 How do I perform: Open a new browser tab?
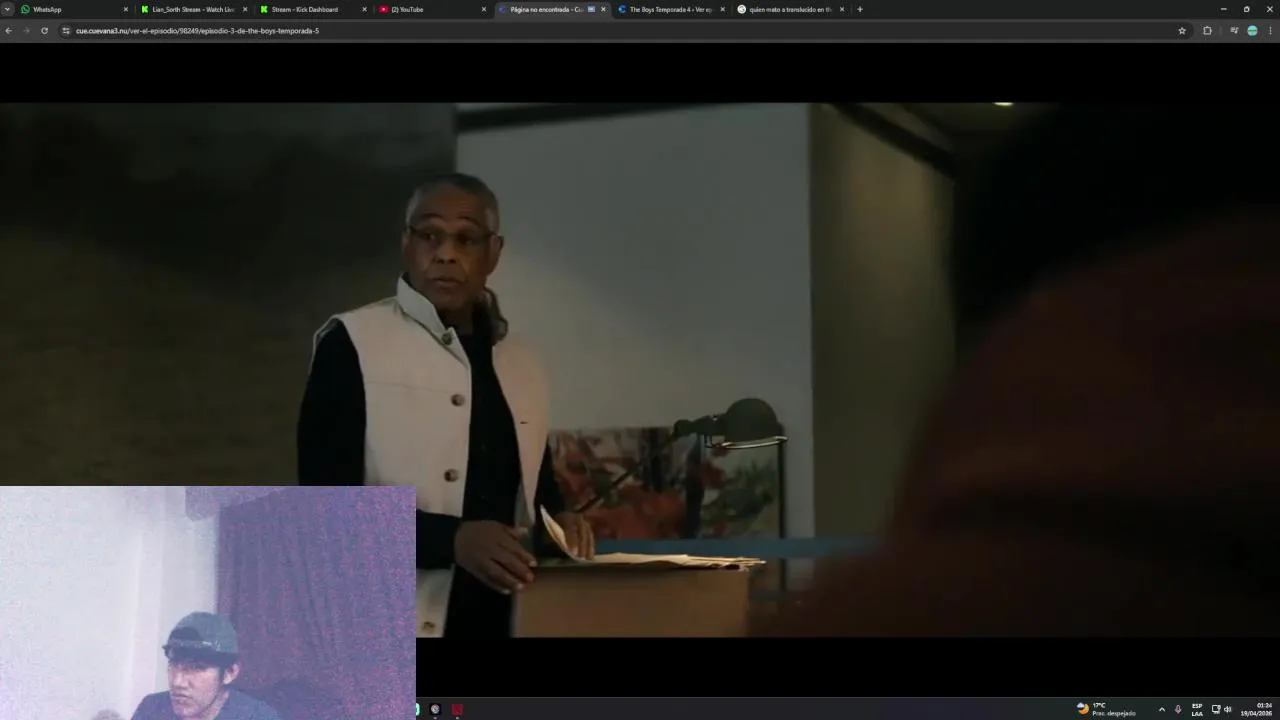(x=860, y=9)
